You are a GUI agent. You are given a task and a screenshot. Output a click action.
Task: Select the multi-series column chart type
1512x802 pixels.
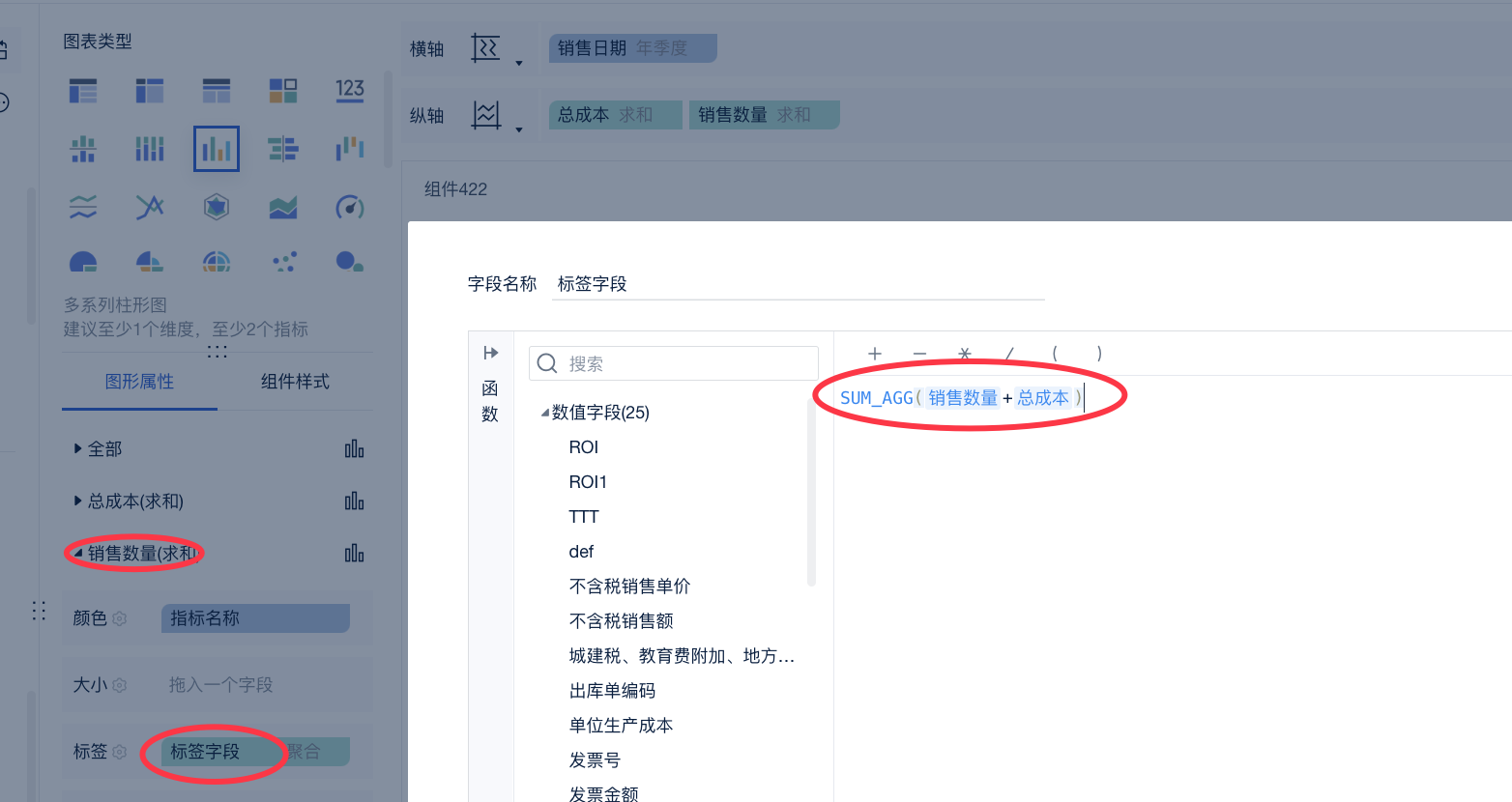[217, 149]
